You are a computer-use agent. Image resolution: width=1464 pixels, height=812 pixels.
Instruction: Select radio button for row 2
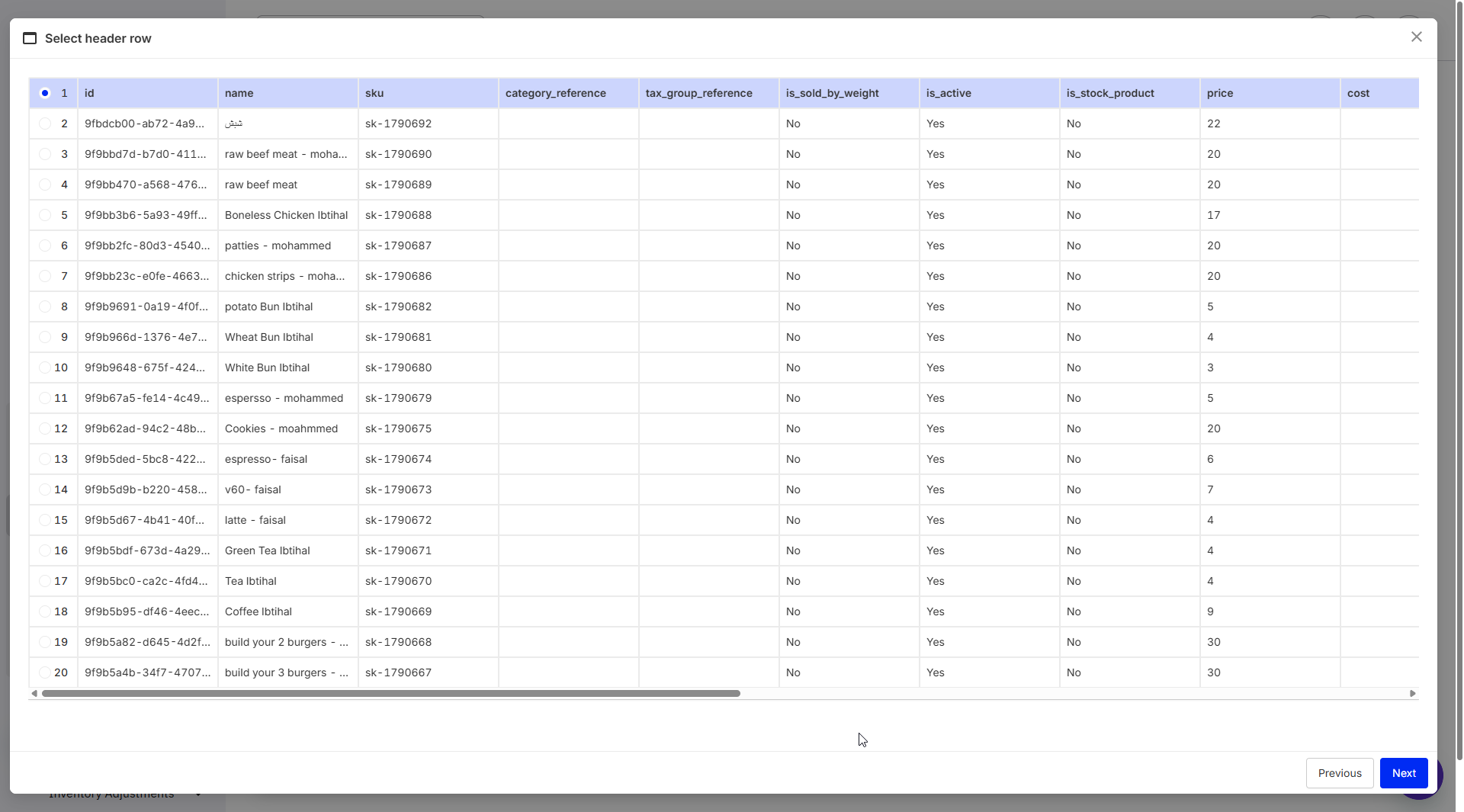[45, 124]
